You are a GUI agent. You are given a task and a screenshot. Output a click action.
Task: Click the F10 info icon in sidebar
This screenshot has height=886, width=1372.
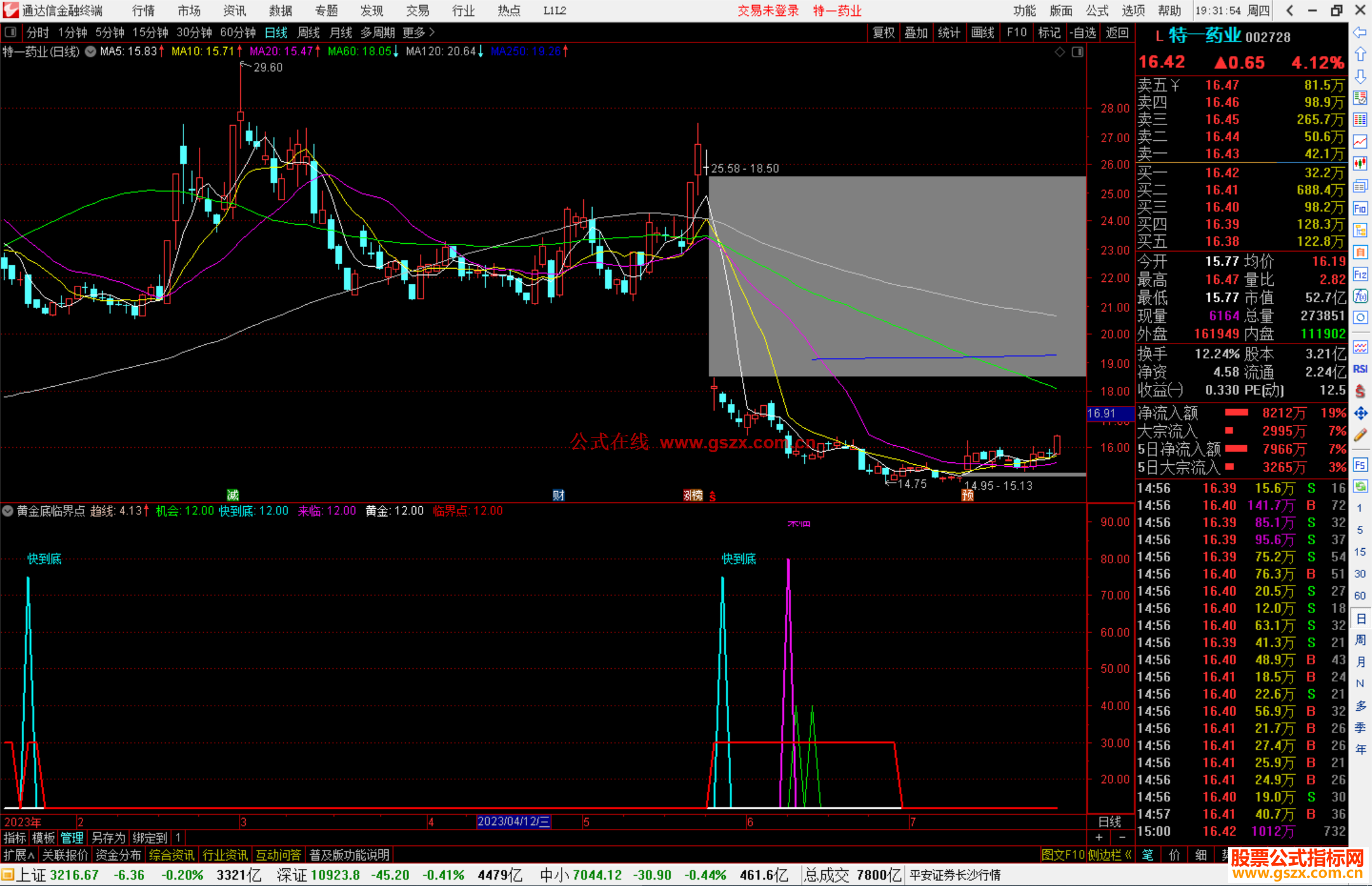(1360, 208)
